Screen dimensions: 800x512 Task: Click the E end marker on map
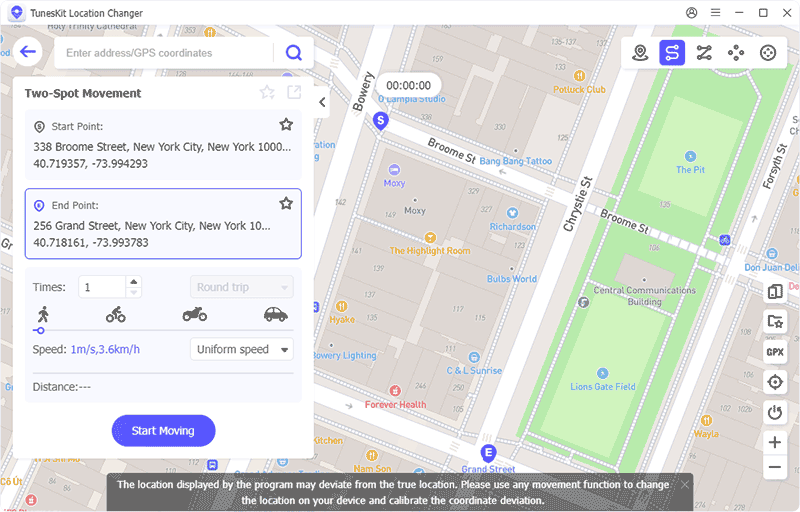pos(488,453)
